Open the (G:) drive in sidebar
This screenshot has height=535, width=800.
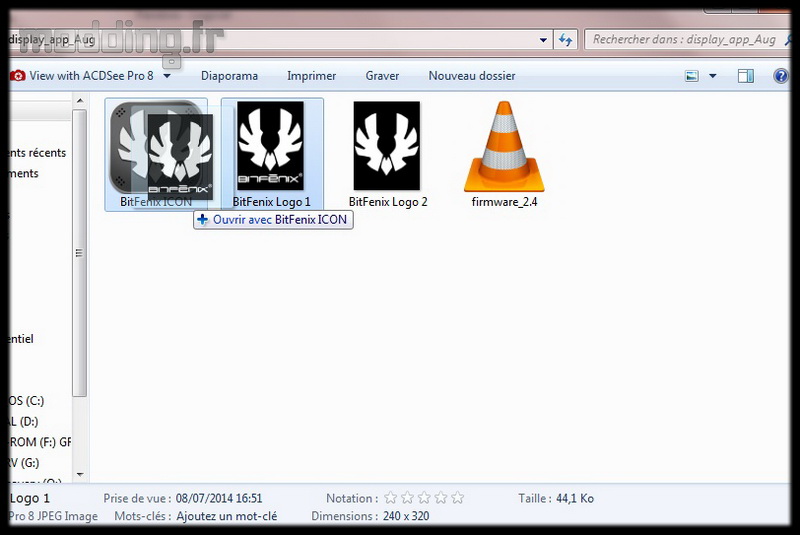23,463
